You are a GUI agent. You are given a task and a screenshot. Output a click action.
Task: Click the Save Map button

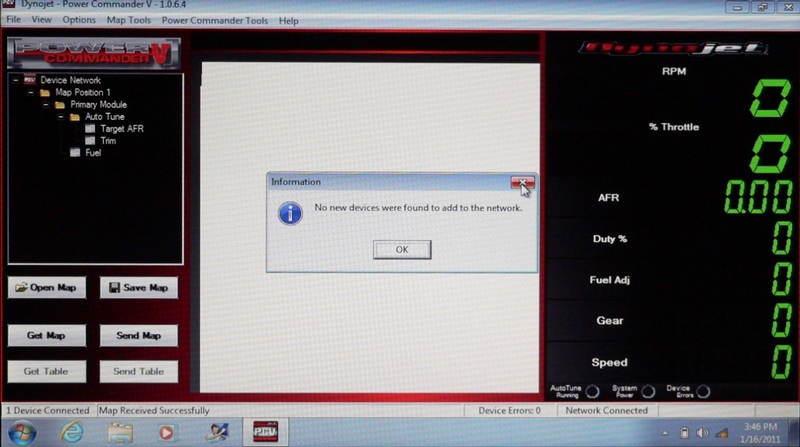pyautogui.click(x=138, y=288)
